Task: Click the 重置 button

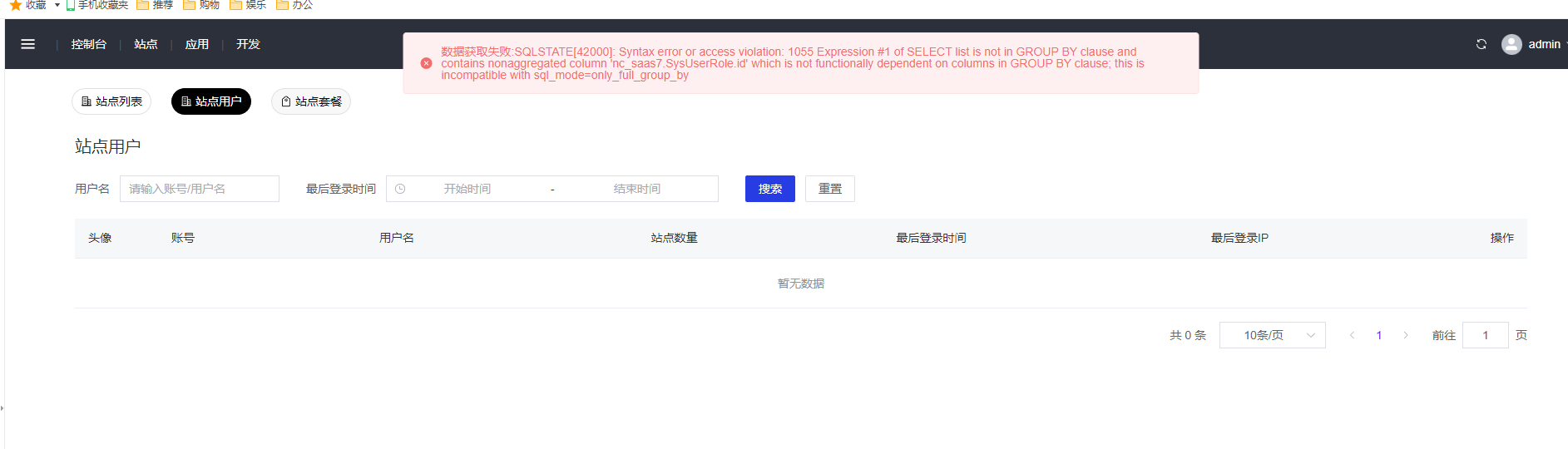Action: [830, 189]
